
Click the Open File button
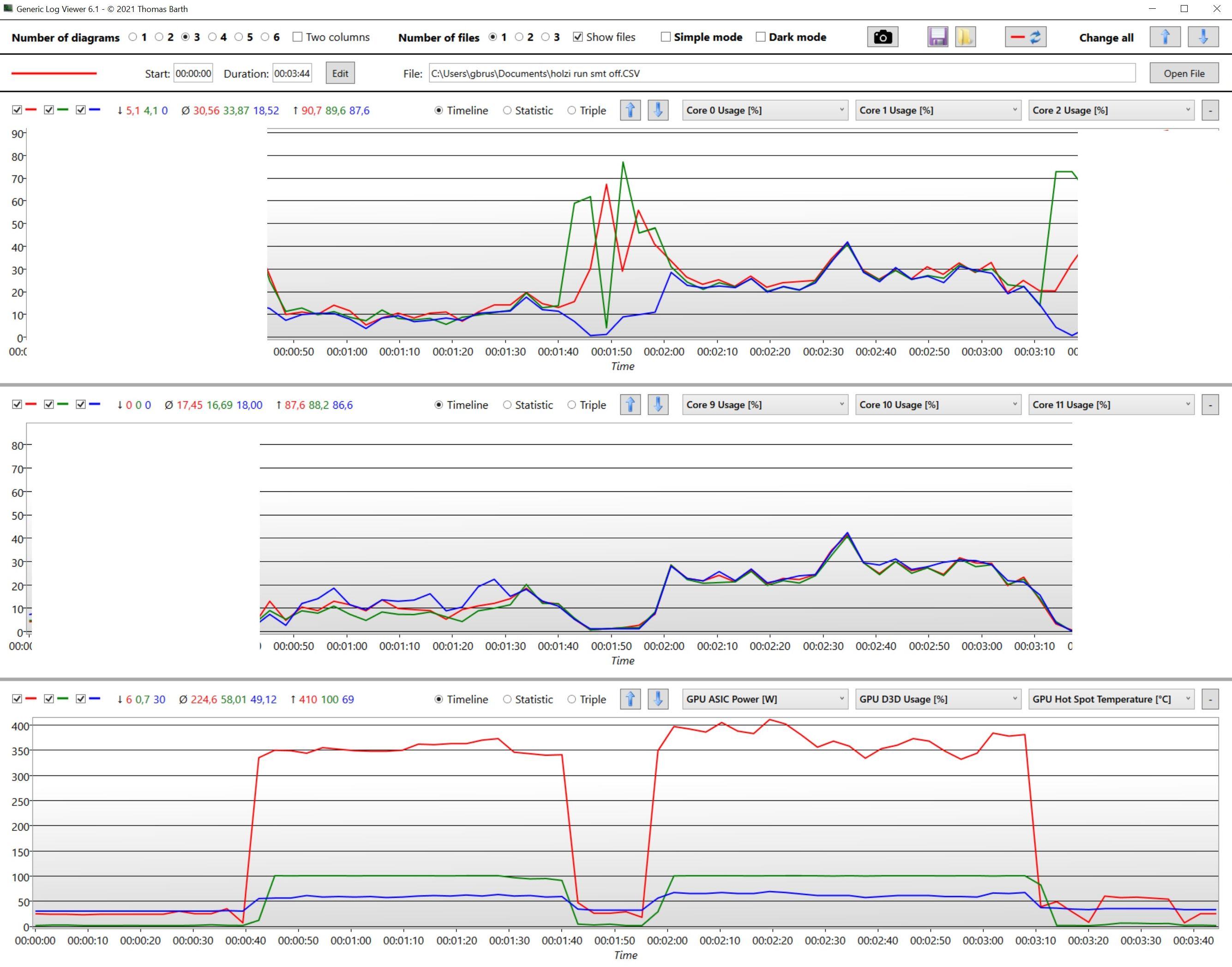pyautogui.click(x=1184, y=73)
